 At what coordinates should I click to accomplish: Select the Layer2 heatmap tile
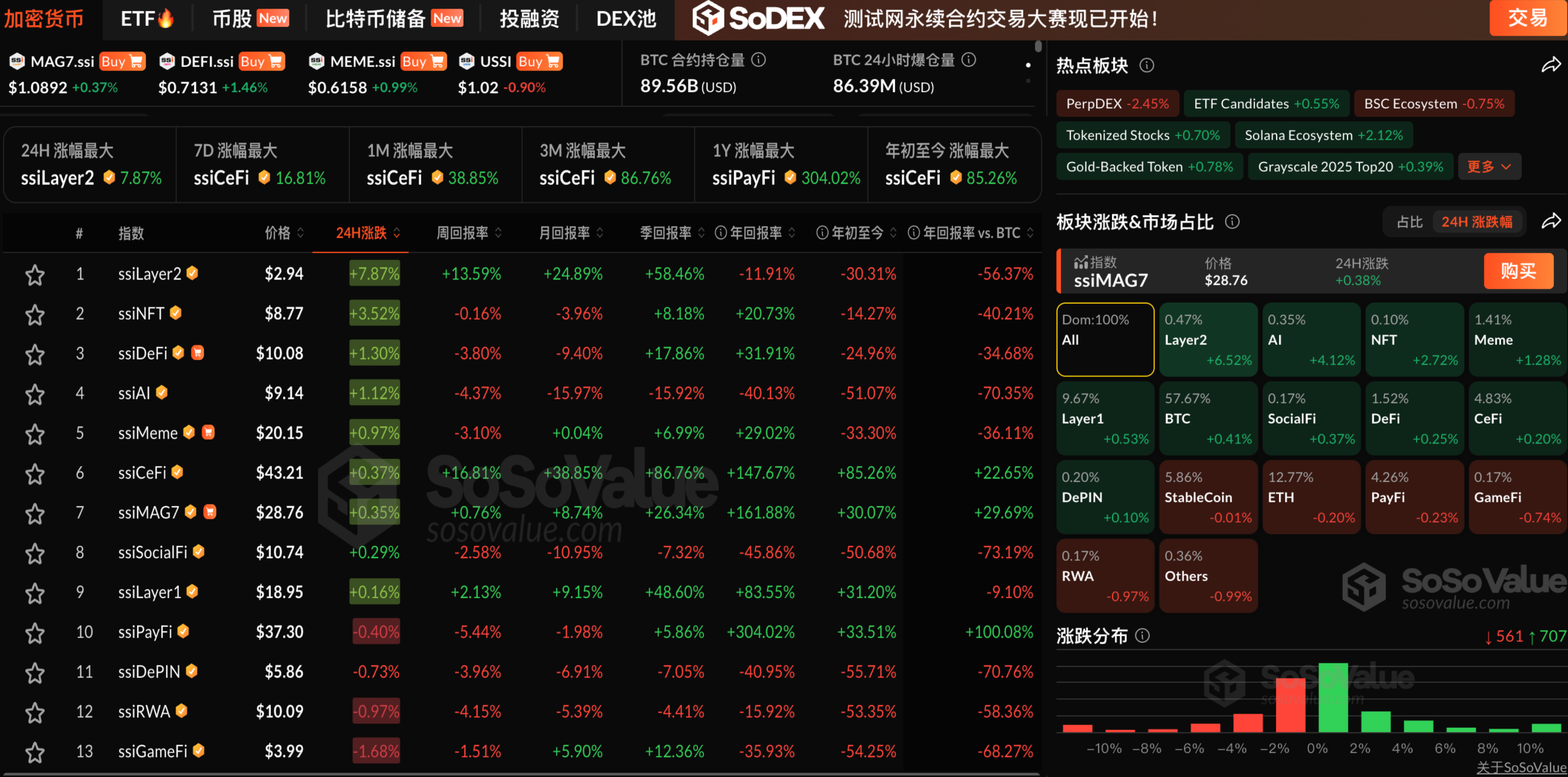tap(1208, 340)
